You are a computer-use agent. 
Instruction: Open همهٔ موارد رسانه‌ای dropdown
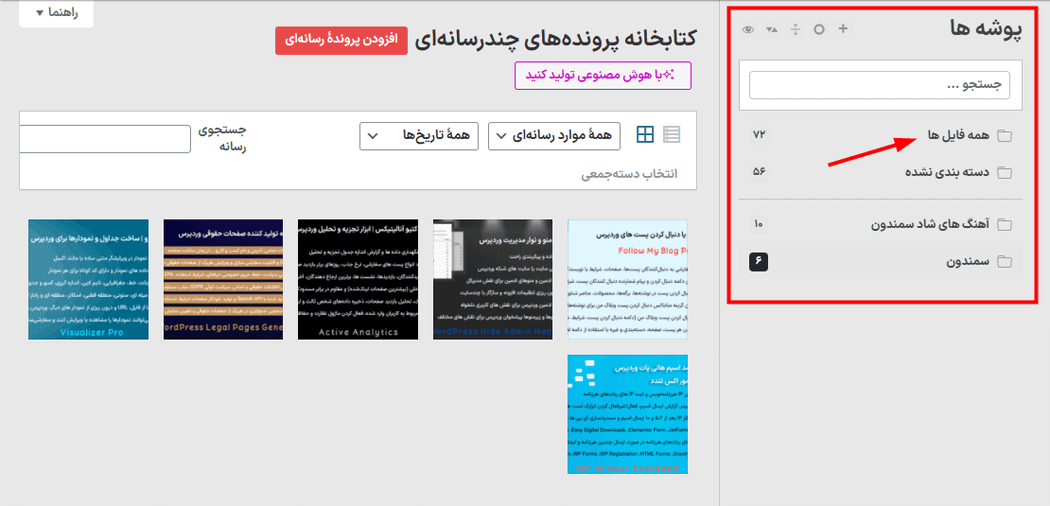(x=554, y=136)
